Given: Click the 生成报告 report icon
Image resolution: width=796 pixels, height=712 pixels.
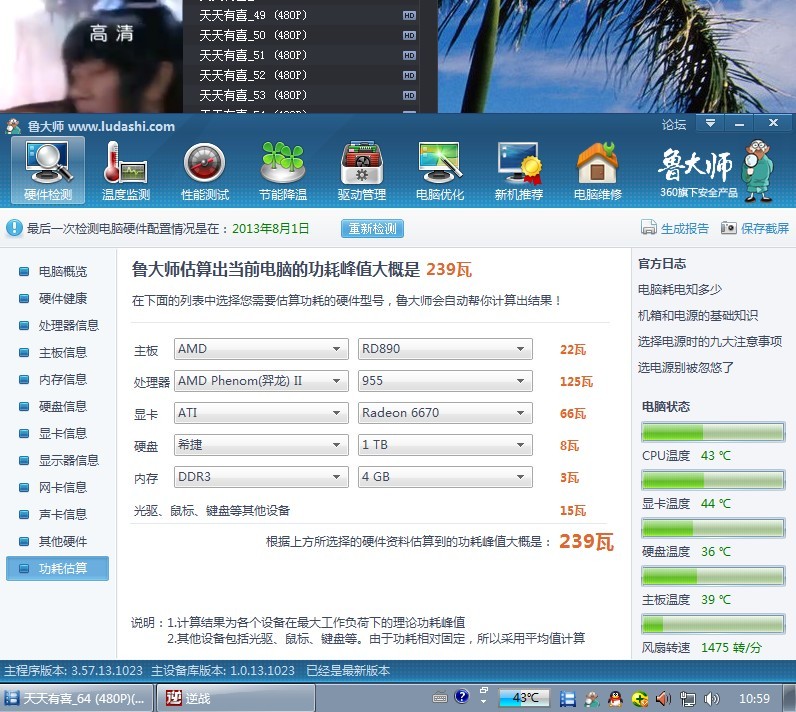Looking at the screenshot, I should coord(649,227).
